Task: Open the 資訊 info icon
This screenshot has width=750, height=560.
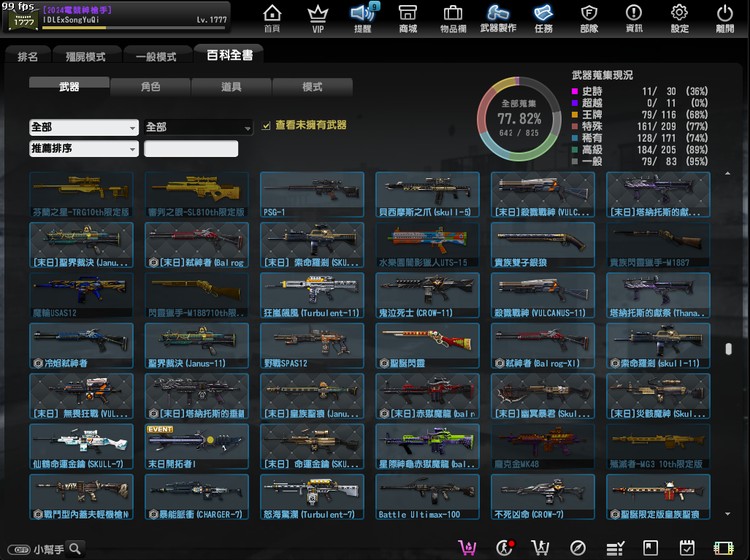Action: pyautogui.click(x=634, y=18)
